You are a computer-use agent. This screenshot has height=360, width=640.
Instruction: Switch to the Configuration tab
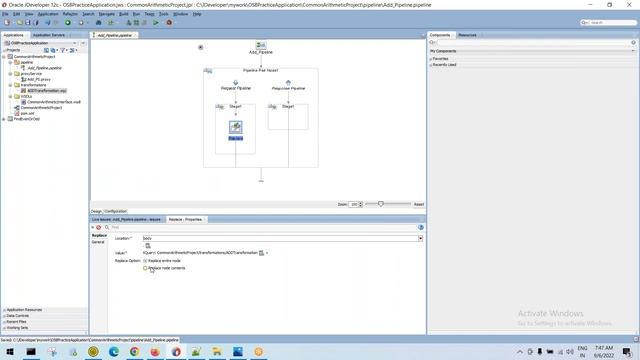(x=116, y=211)
